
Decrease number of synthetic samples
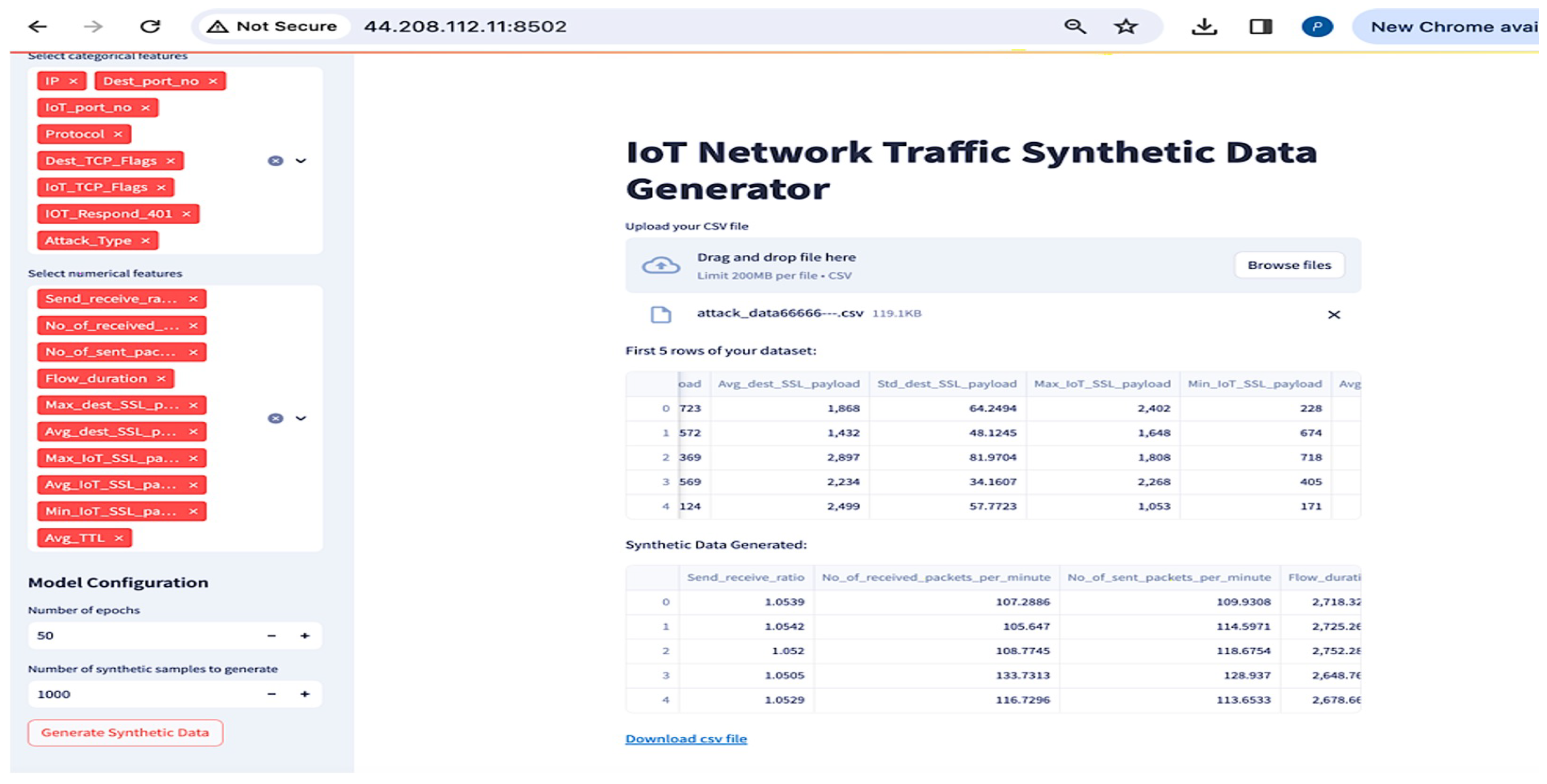271,695
